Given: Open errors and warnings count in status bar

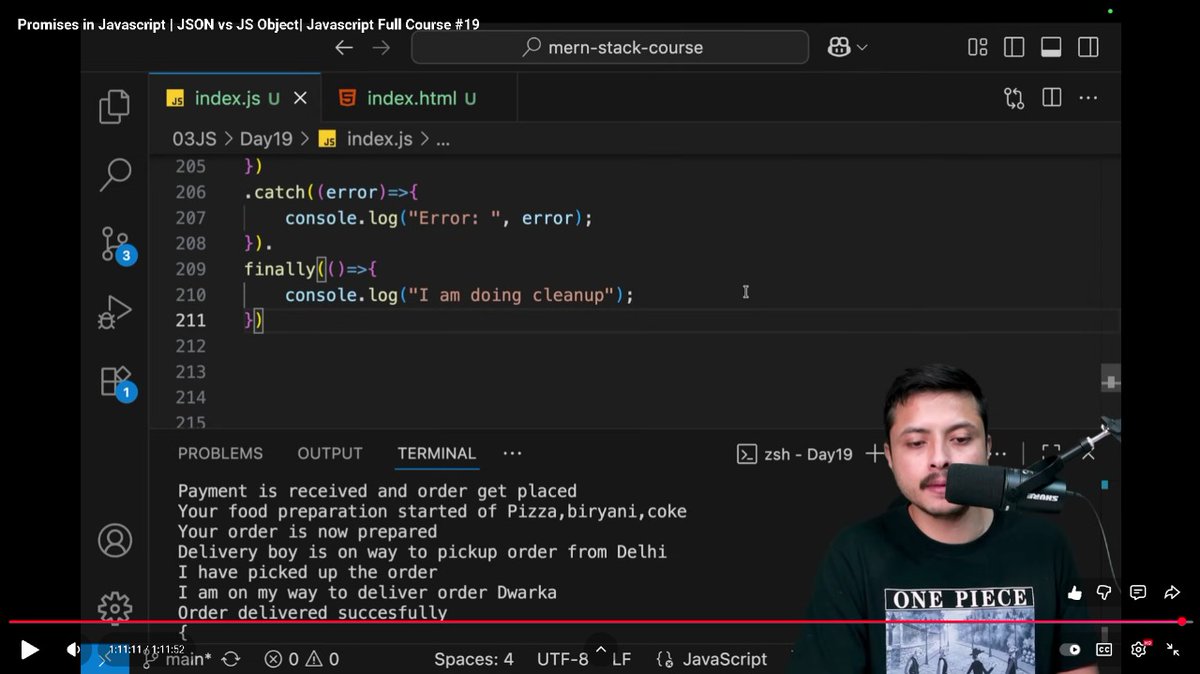Looking at the screenshot, I should (x=301, y=659).
